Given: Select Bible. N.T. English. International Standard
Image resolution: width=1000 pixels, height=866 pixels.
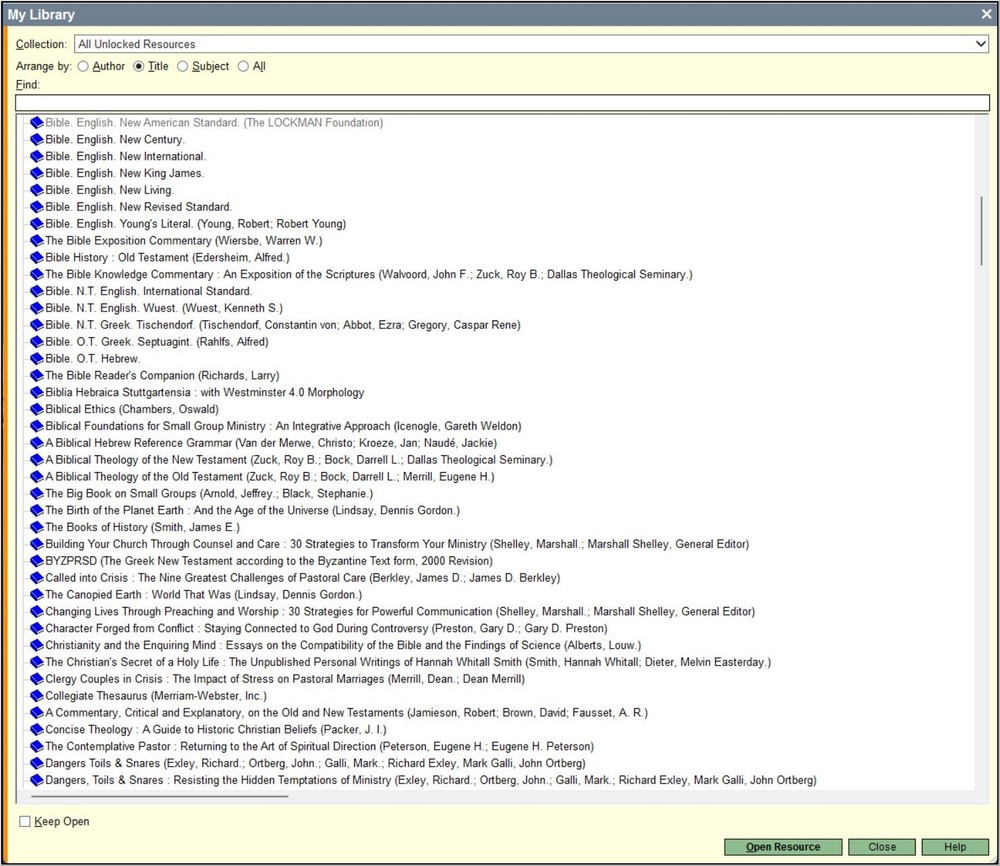Looking at the screenshot, I should (x=149, y=291).
